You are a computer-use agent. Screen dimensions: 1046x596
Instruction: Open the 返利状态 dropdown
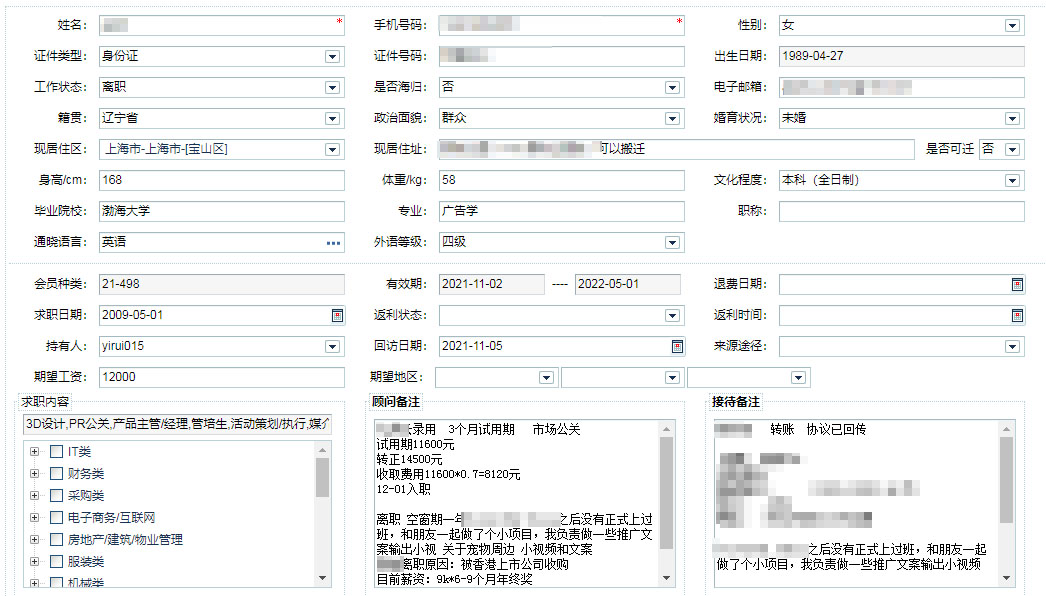(672, 316)
